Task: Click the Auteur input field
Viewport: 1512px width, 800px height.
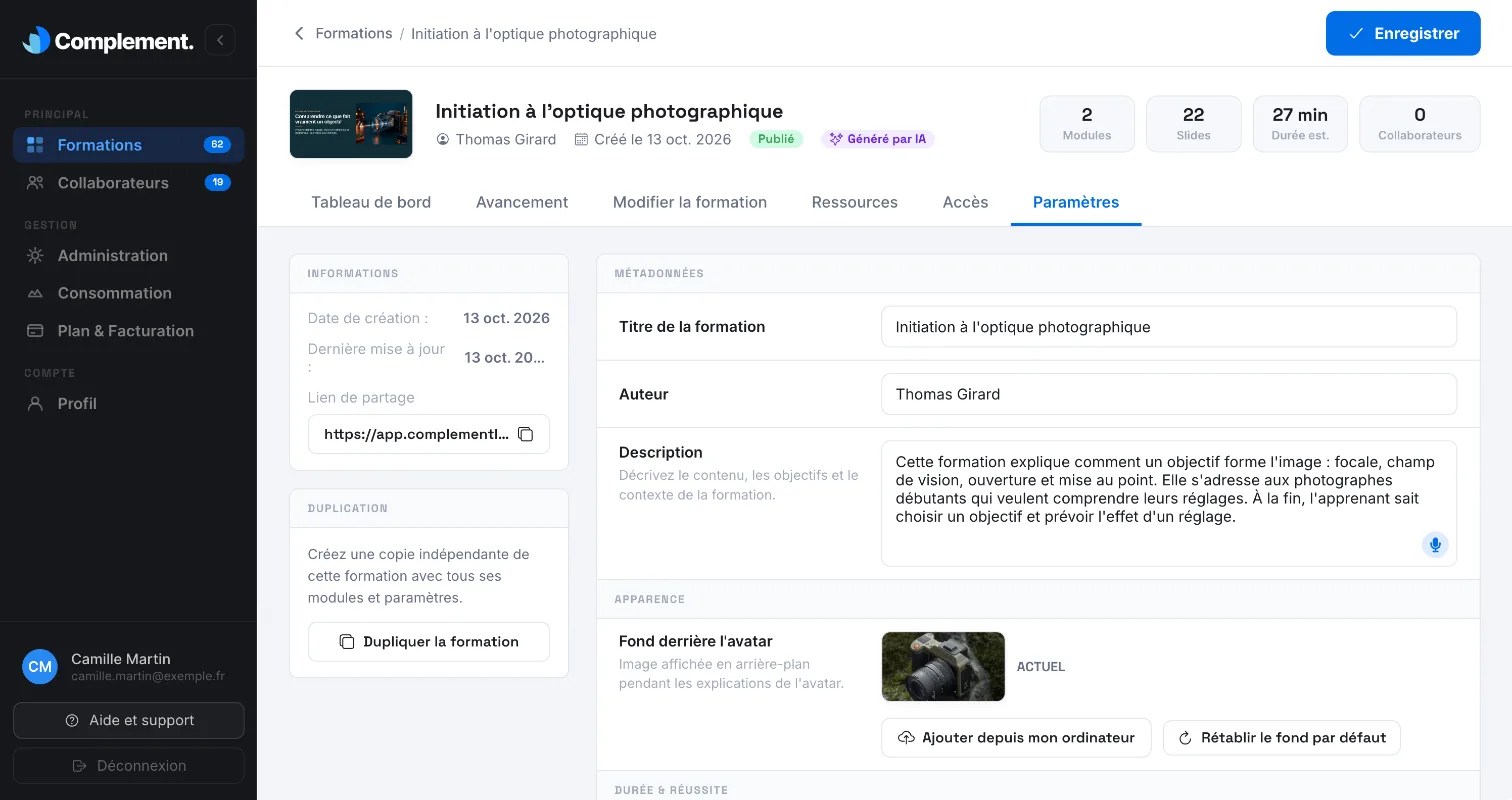Action: pos(1169,394)
